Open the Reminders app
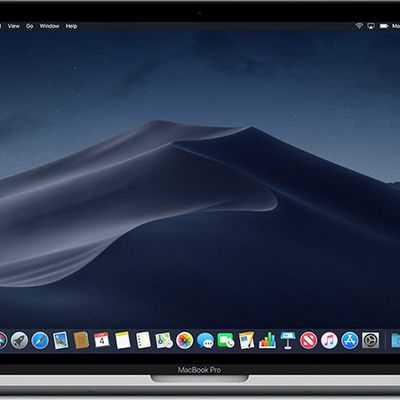400x400 pixels. pyautogui.click(x=143, y=340)
